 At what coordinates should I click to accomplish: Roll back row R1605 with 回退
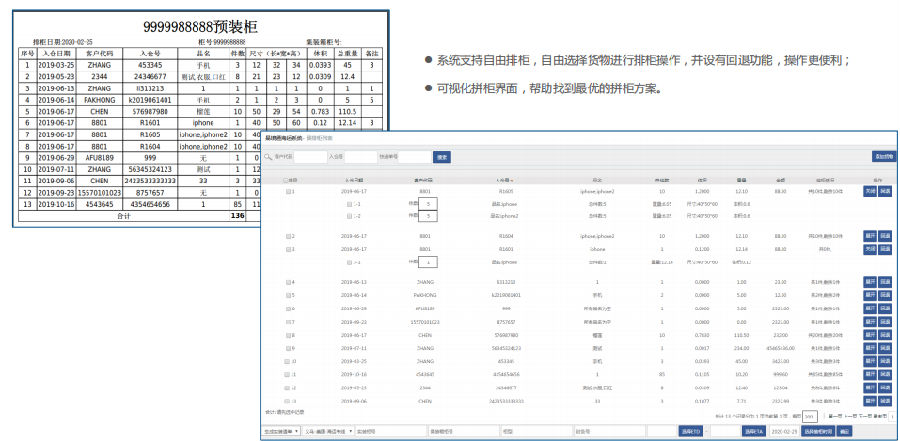885,191
